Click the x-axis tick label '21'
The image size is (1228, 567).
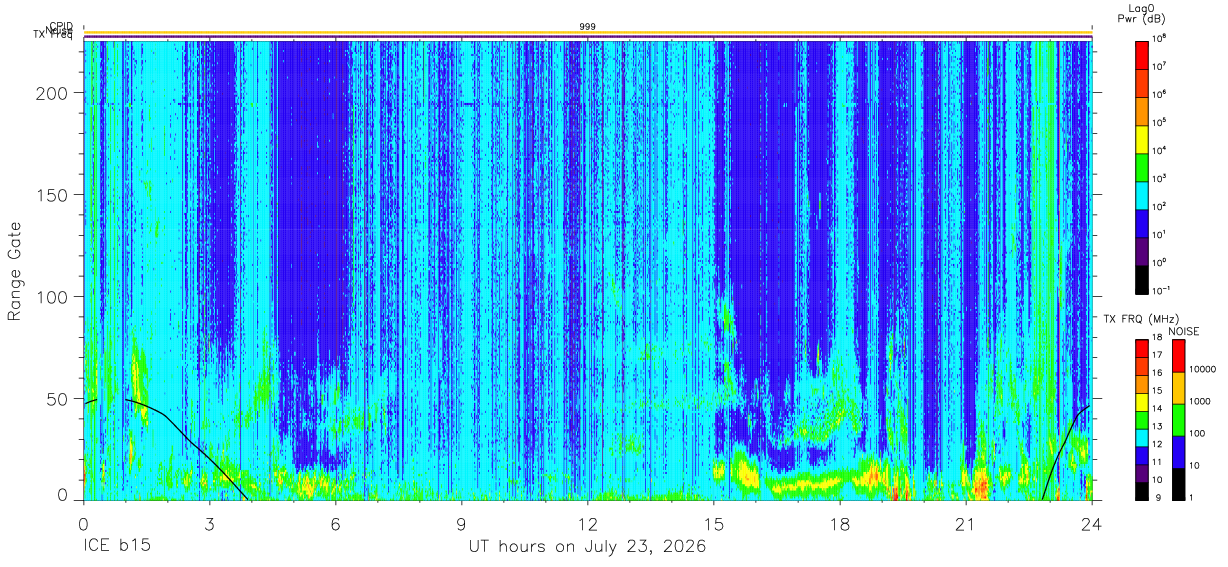pyautogui.click(x=965, y=523)
